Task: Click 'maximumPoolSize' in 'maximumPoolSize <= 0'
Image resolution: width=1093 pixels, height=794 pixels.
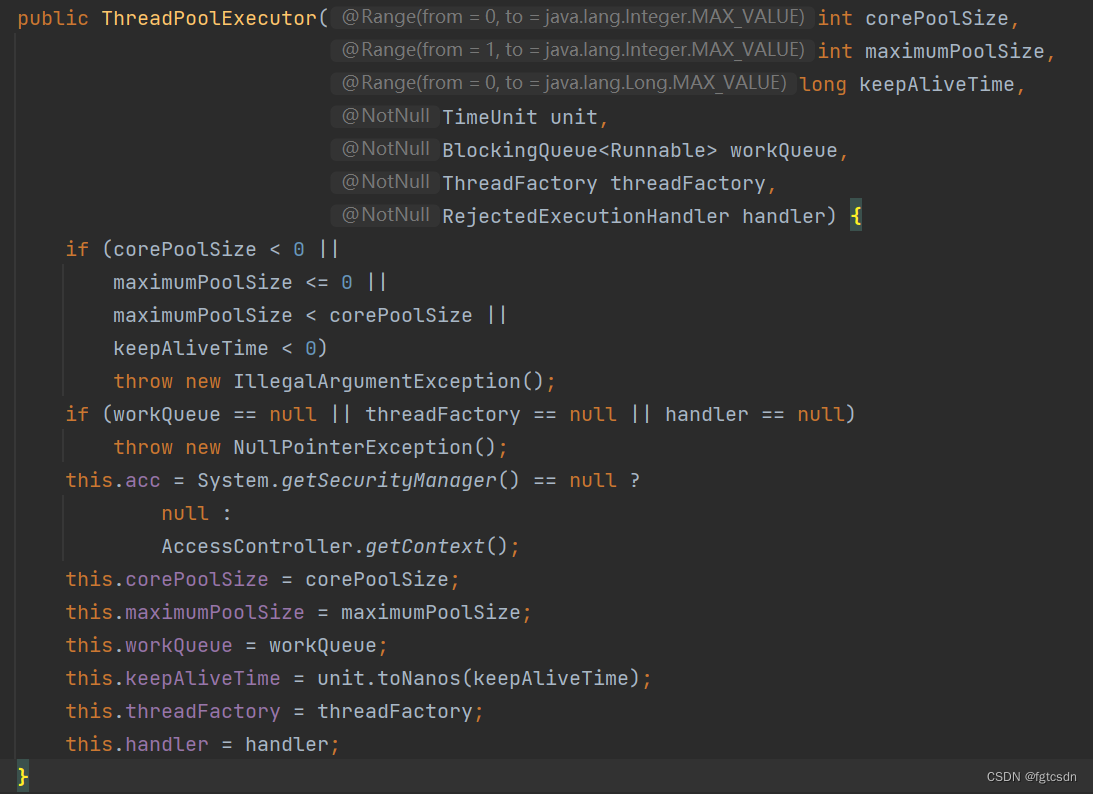Action: pos(203,282)
